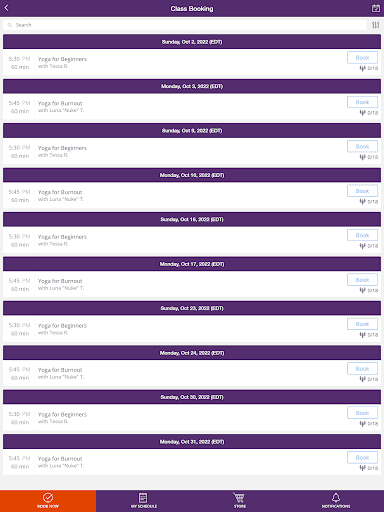Book the Monday Oct 10 class

[x=362, y=191]
